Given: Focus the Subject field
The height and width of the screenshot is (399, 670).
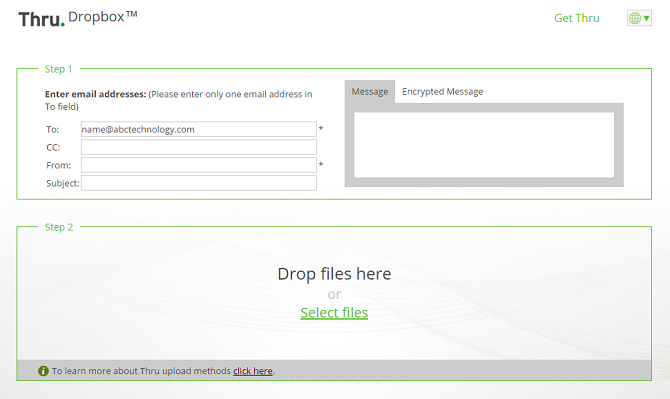Looking at the screenshot, I should tap(199, 183).
